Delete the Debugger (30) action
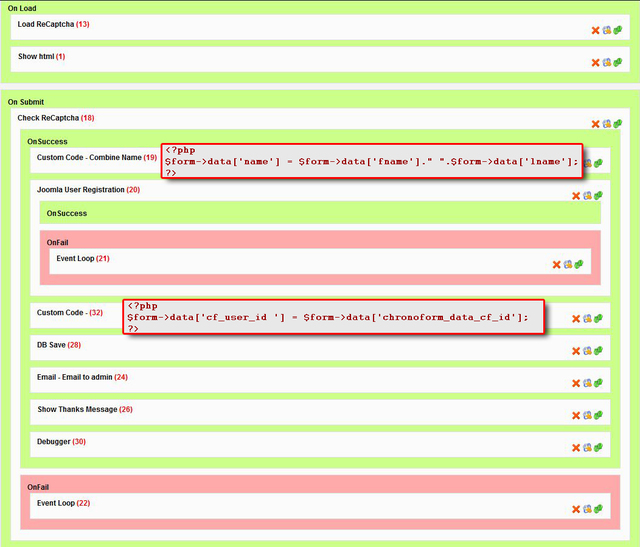Screen dimensions: 640x547 click(576, 448)
